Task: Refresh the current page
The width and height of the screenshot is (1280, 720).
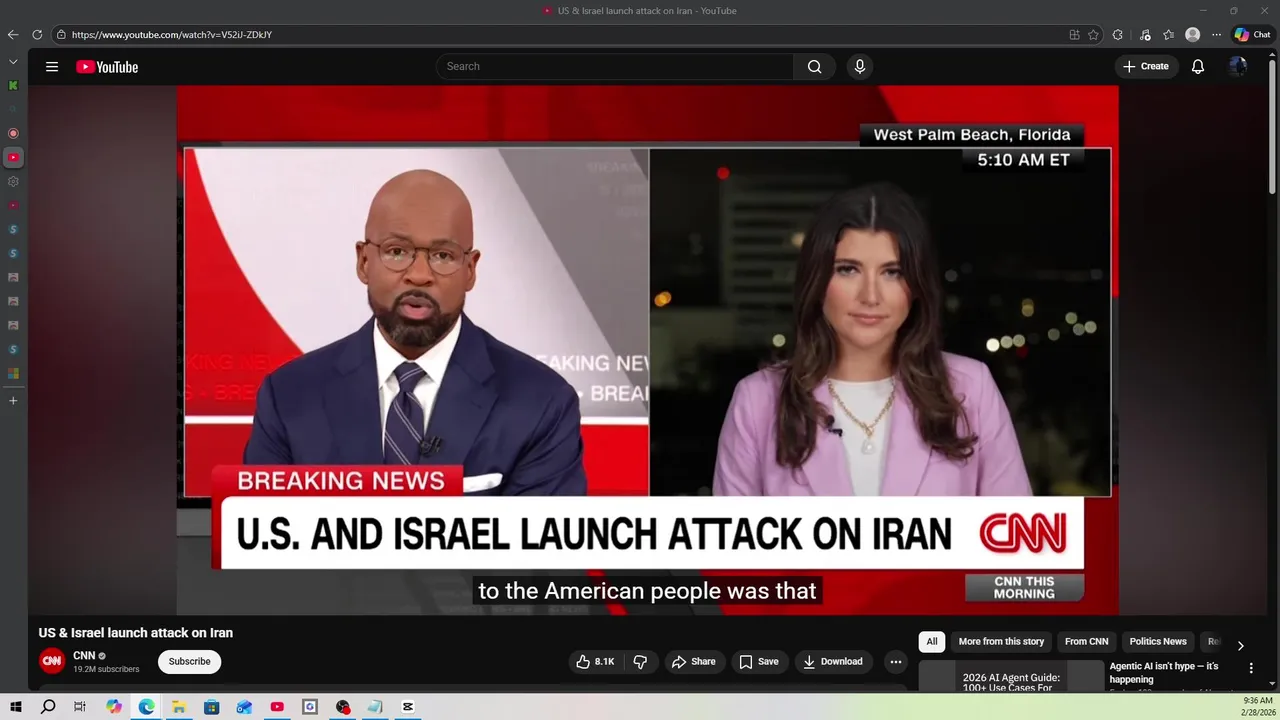Action: [37, 34]
